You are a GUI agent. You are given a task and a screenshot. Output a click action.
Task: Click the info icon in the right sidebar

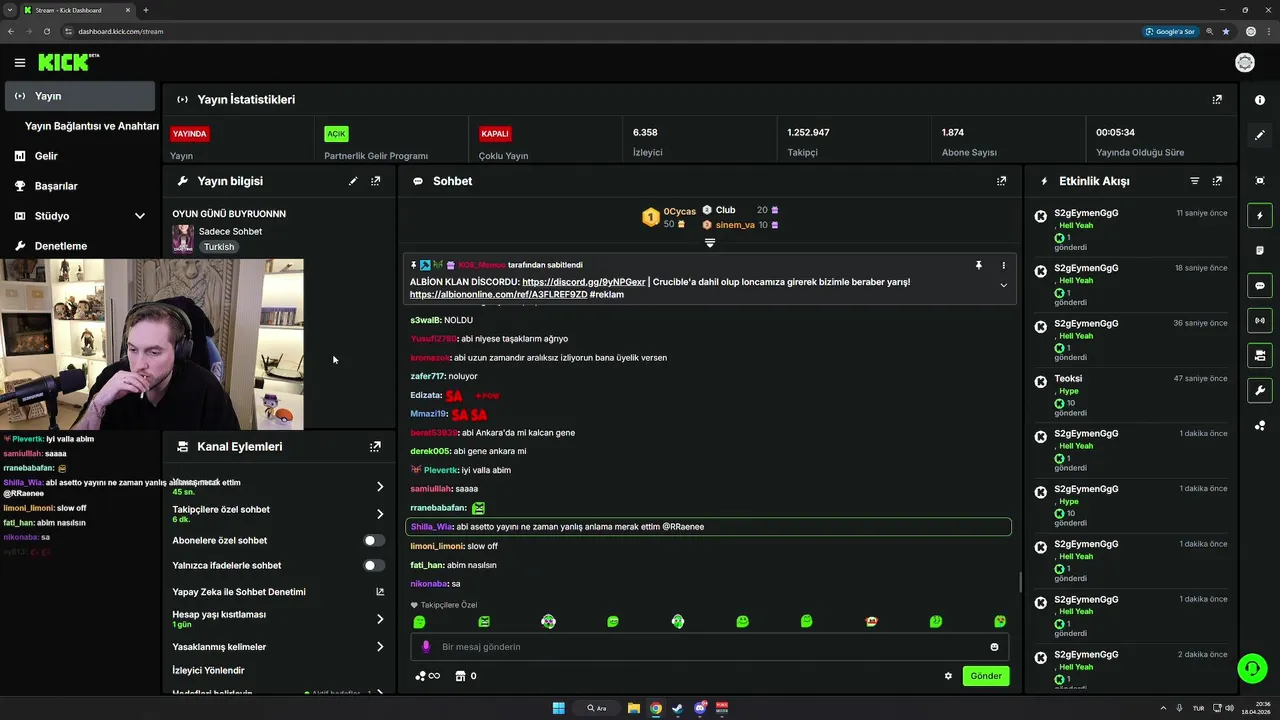coord(1260,100)
